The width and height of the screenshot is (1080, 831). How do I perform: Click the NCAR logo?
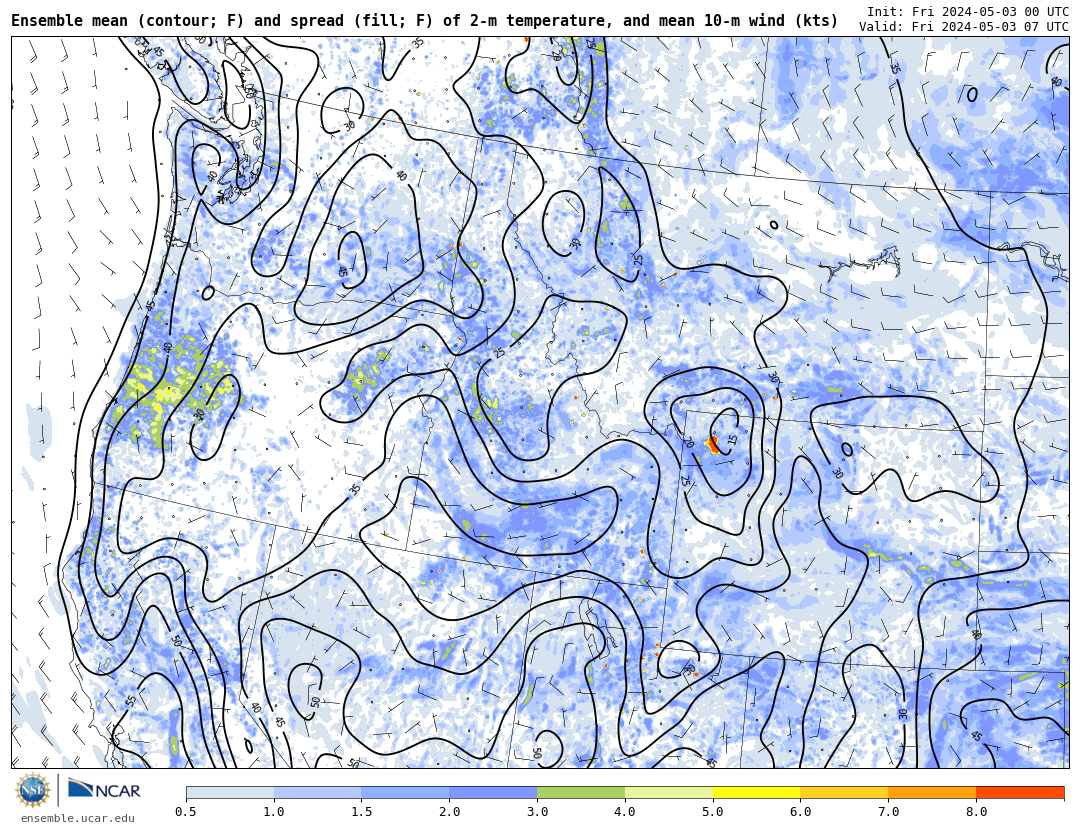(104, 790)
